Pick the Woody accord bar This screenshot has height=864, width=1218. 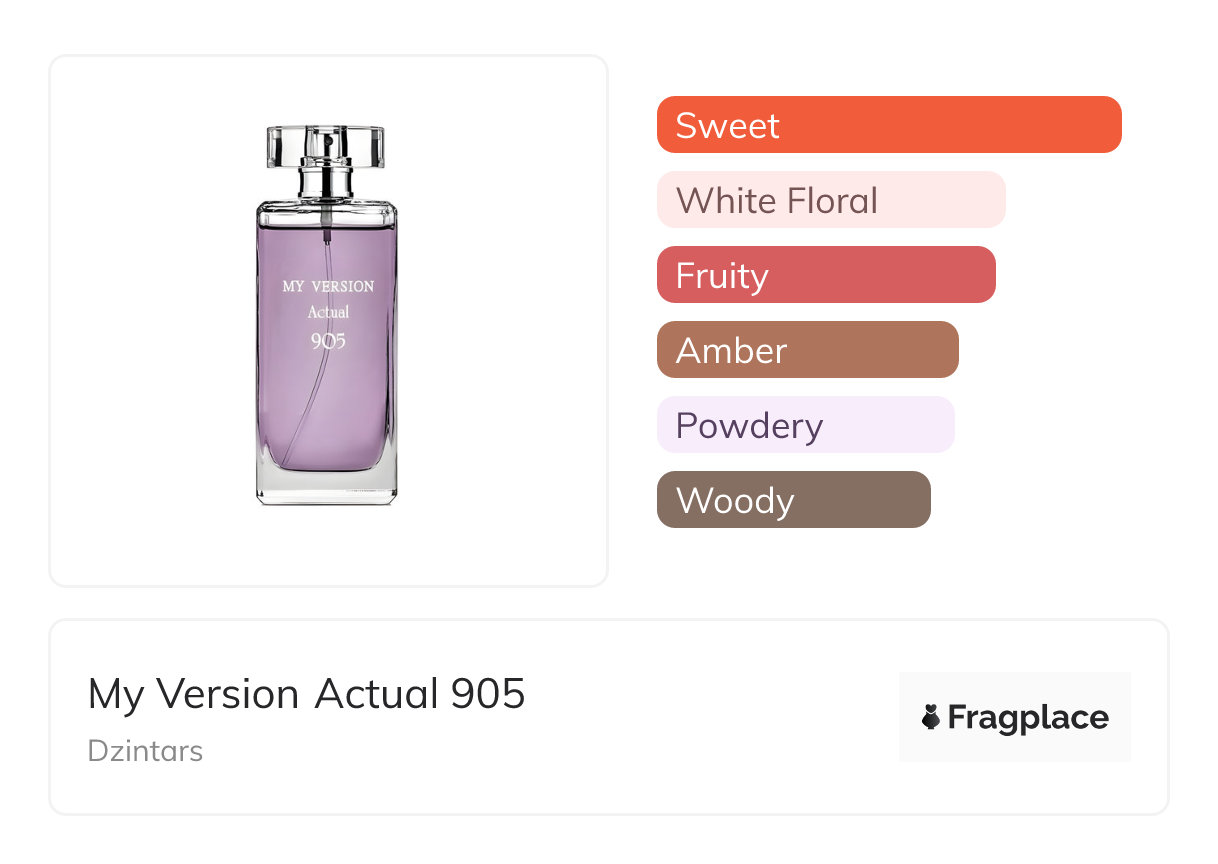[793, 500]
